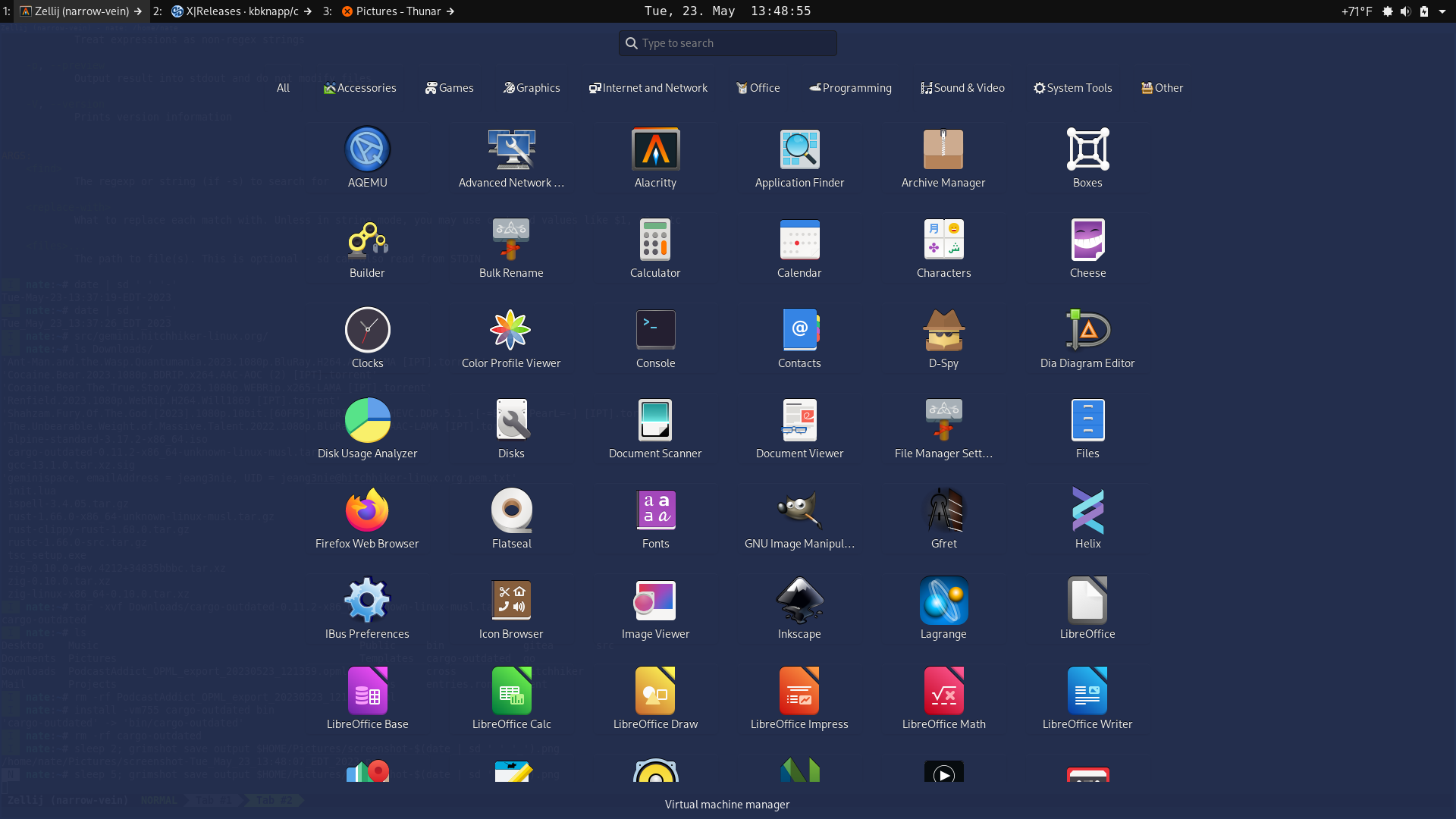The image size is (1456, 819).
Task: Click the volume speaker tray icon
Action: coord(1405,11)
